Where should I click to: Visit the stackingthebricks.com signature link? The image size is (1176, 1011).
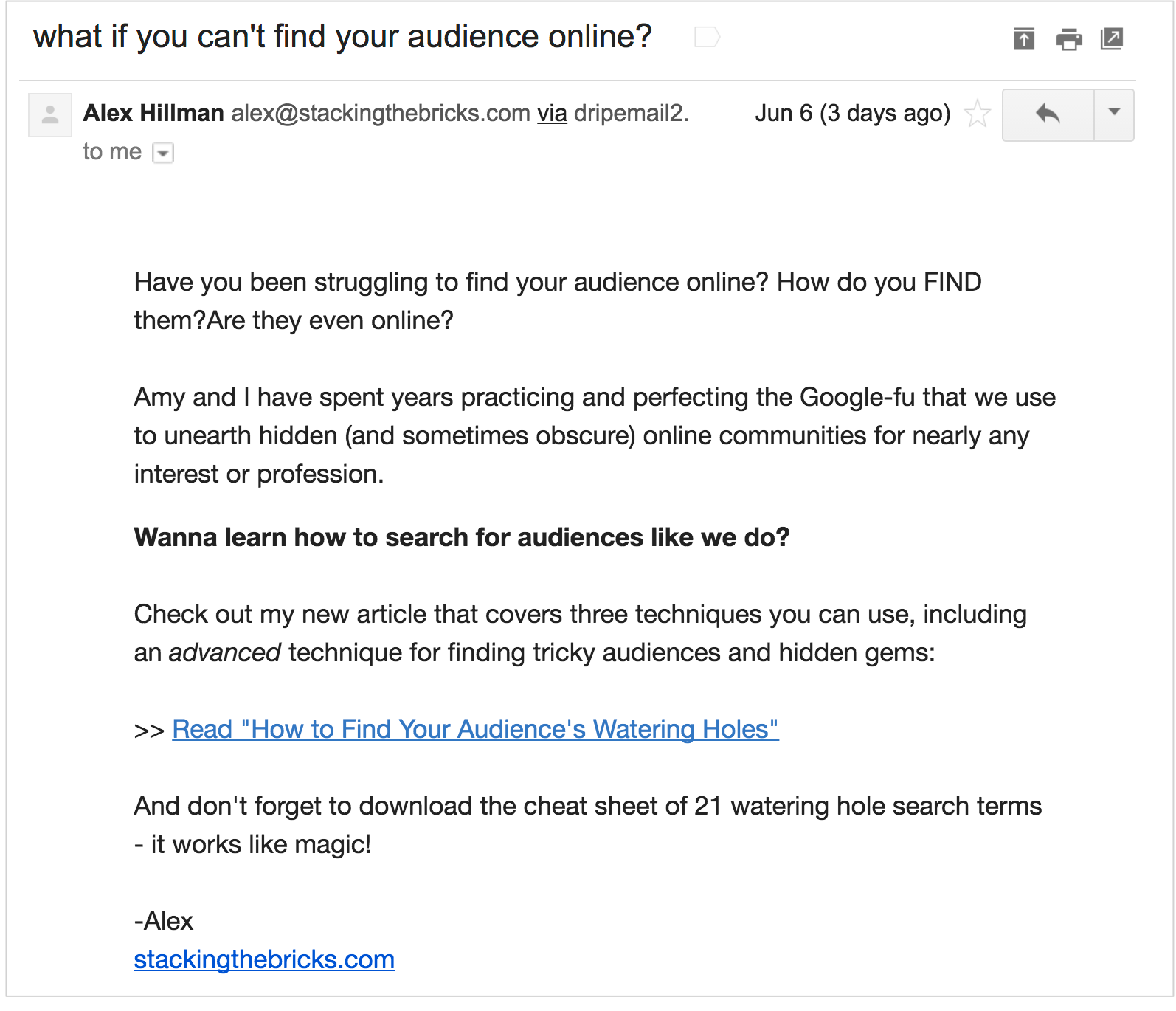(264, 959)
